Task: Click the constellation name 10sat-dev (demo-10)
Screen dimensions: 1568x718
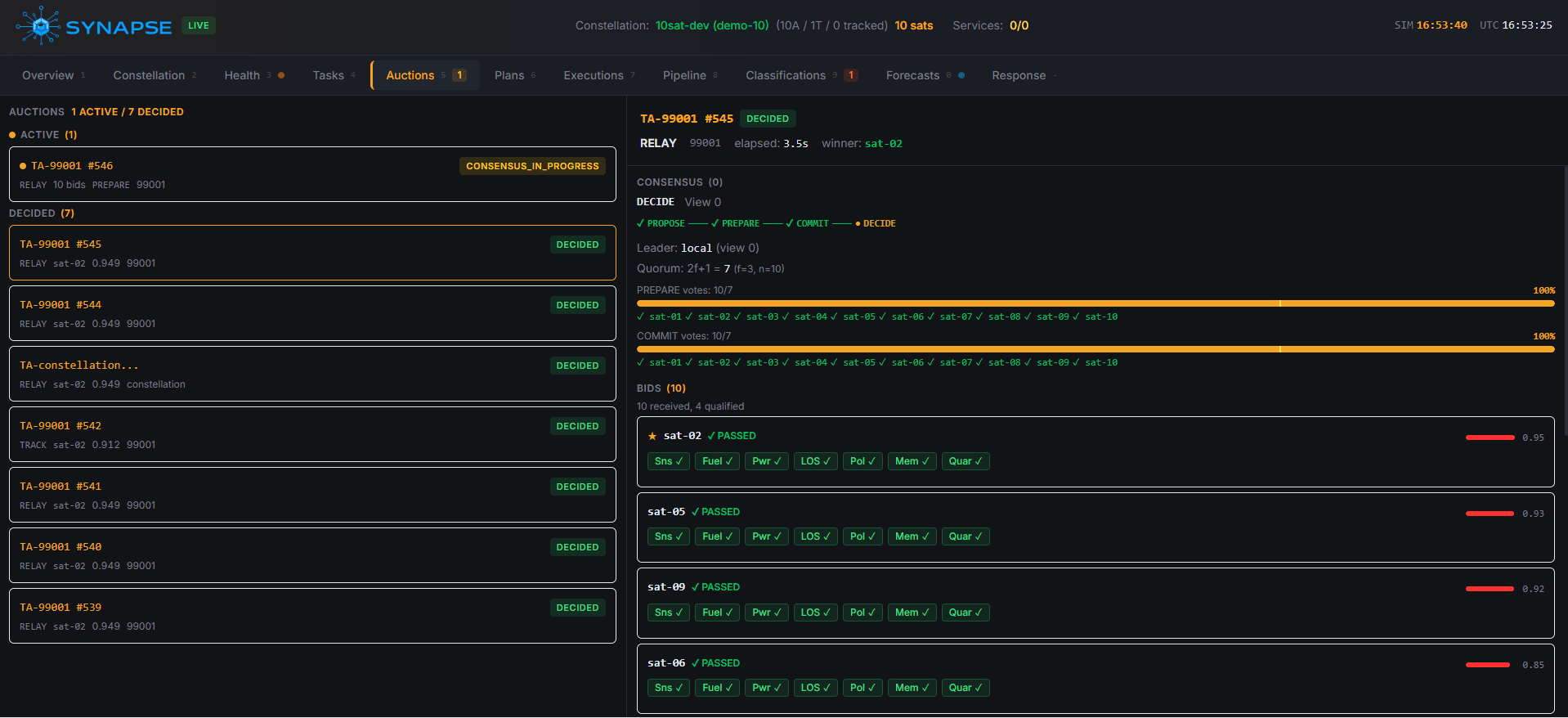Action: tap(712, 25)
